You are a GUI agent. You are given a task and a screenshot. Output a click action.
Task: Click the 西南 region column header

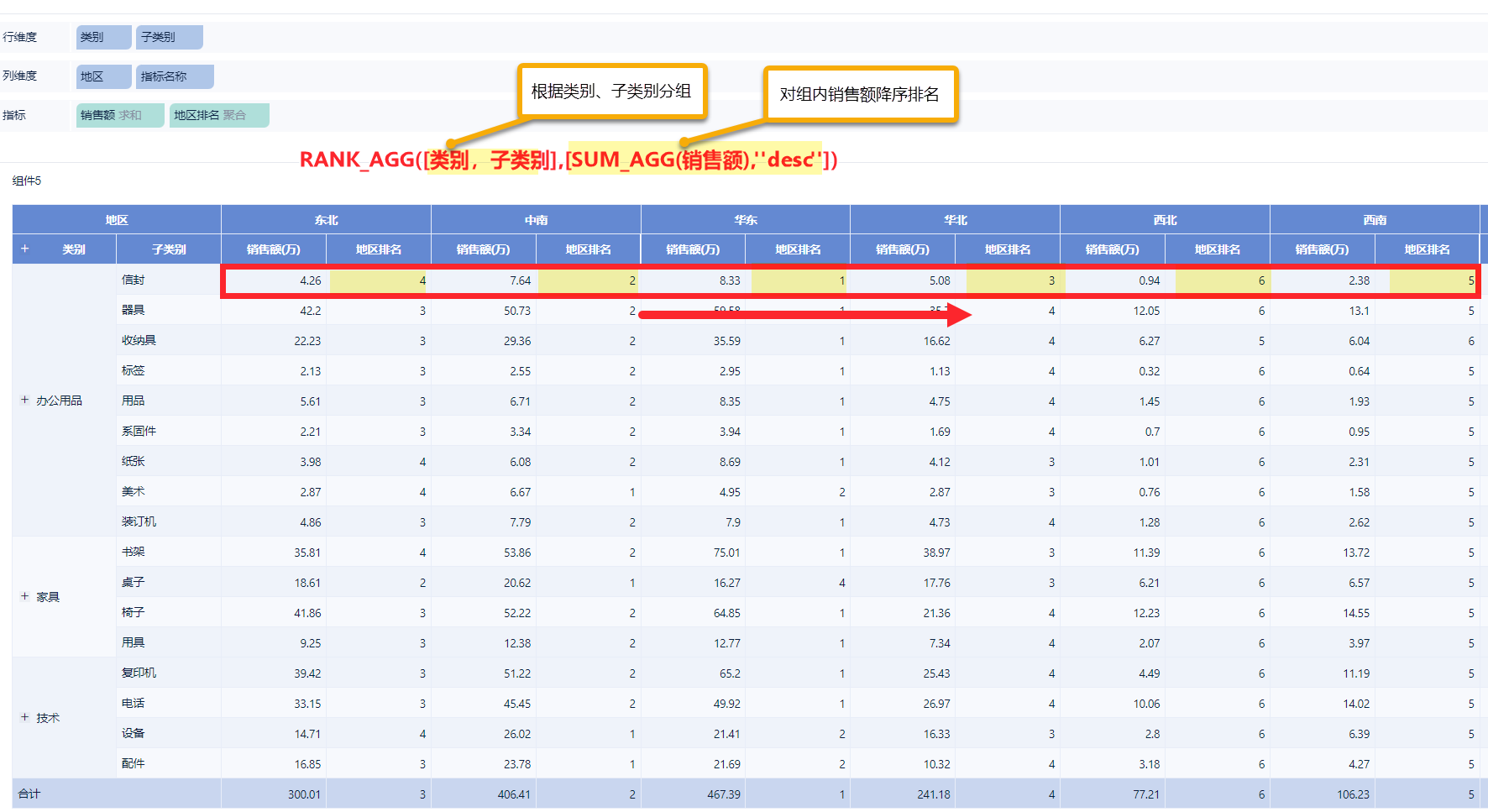tap(1375, 220)
